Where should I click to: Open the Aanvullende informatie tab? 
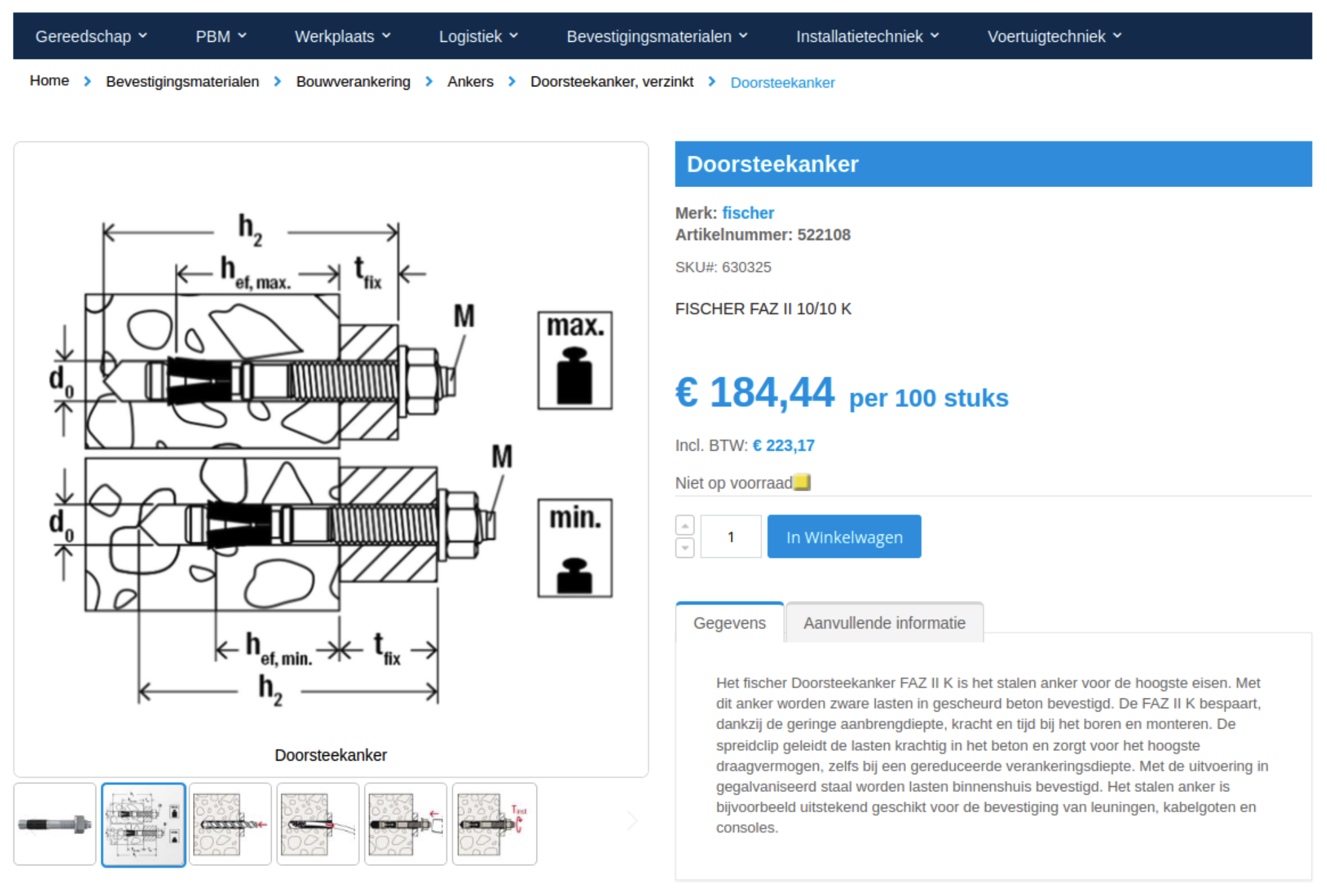coord(885,623)
